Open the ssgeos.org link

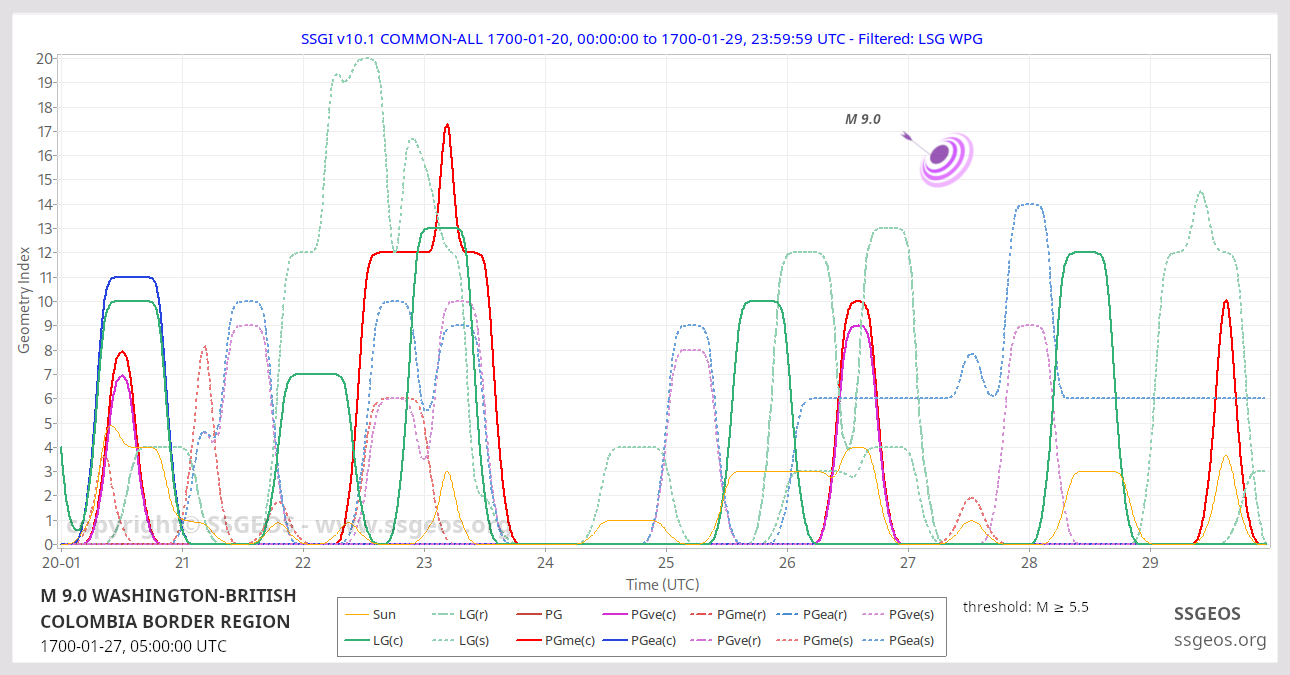[x=1220, y=640]
